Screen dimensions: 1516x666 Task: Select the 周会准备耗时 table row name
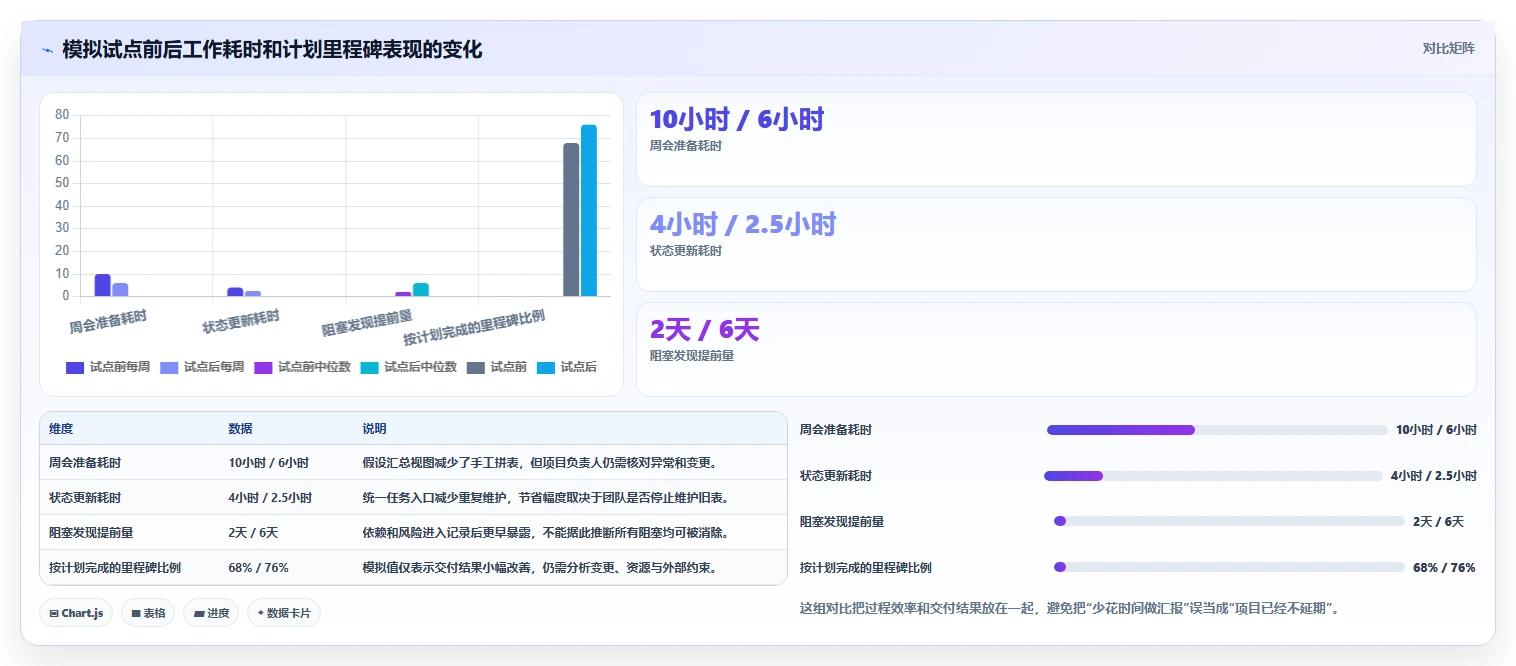pos(85,463)
